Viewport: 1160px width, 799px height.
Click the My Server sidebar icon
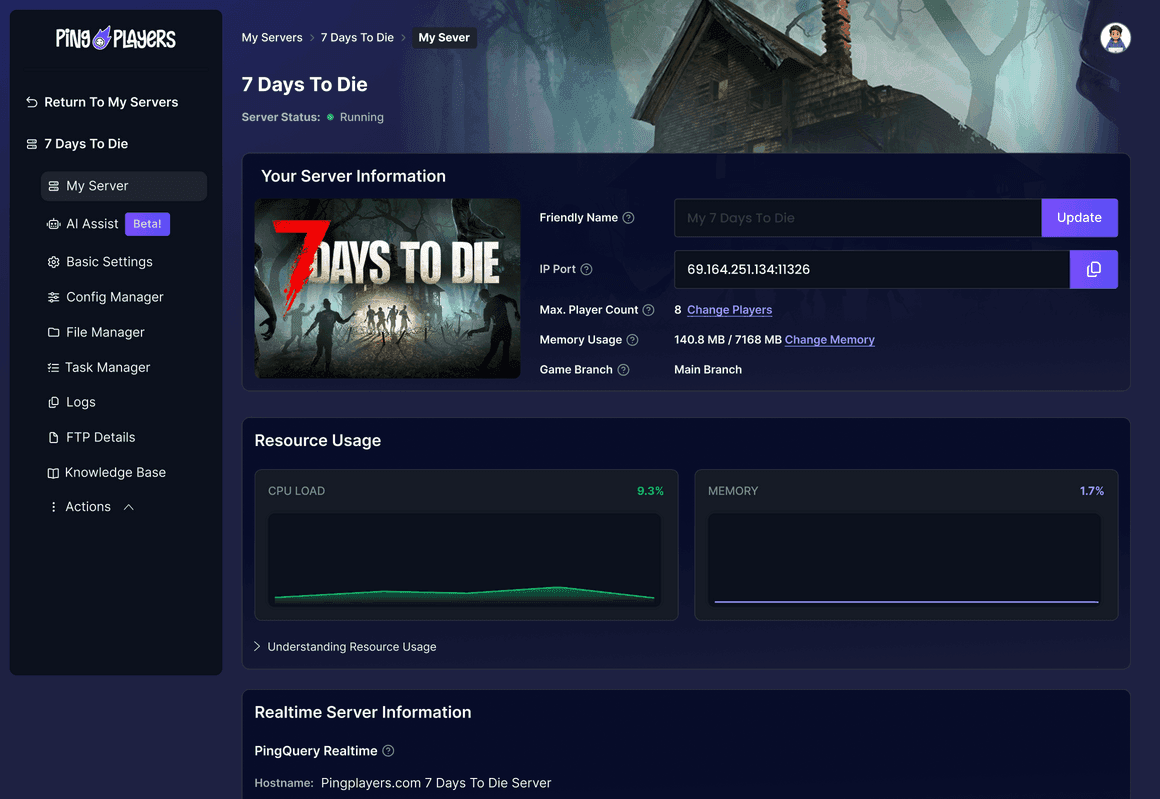click(53, 186)
